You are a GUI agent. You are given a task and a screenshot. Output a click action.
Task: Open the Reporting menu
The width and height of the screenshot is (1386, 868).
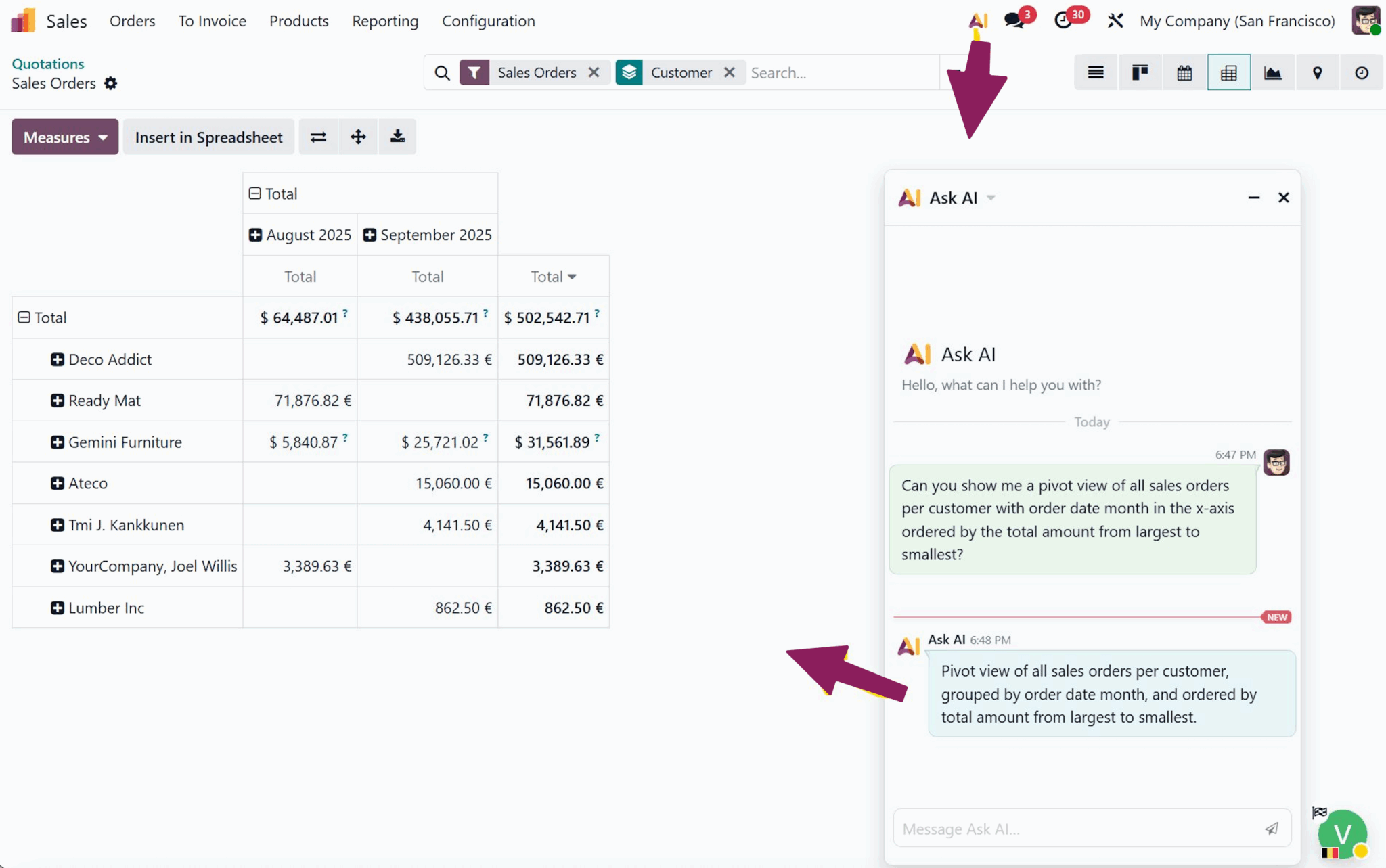[x=384, y=21]
